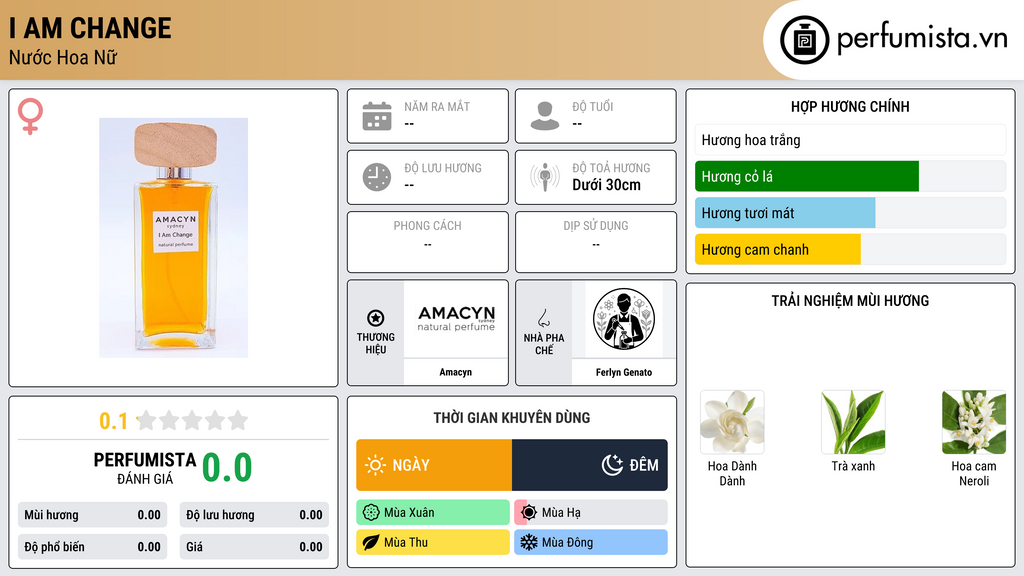Click the snowflake icon beside Mùa Đông

point(529,542)
